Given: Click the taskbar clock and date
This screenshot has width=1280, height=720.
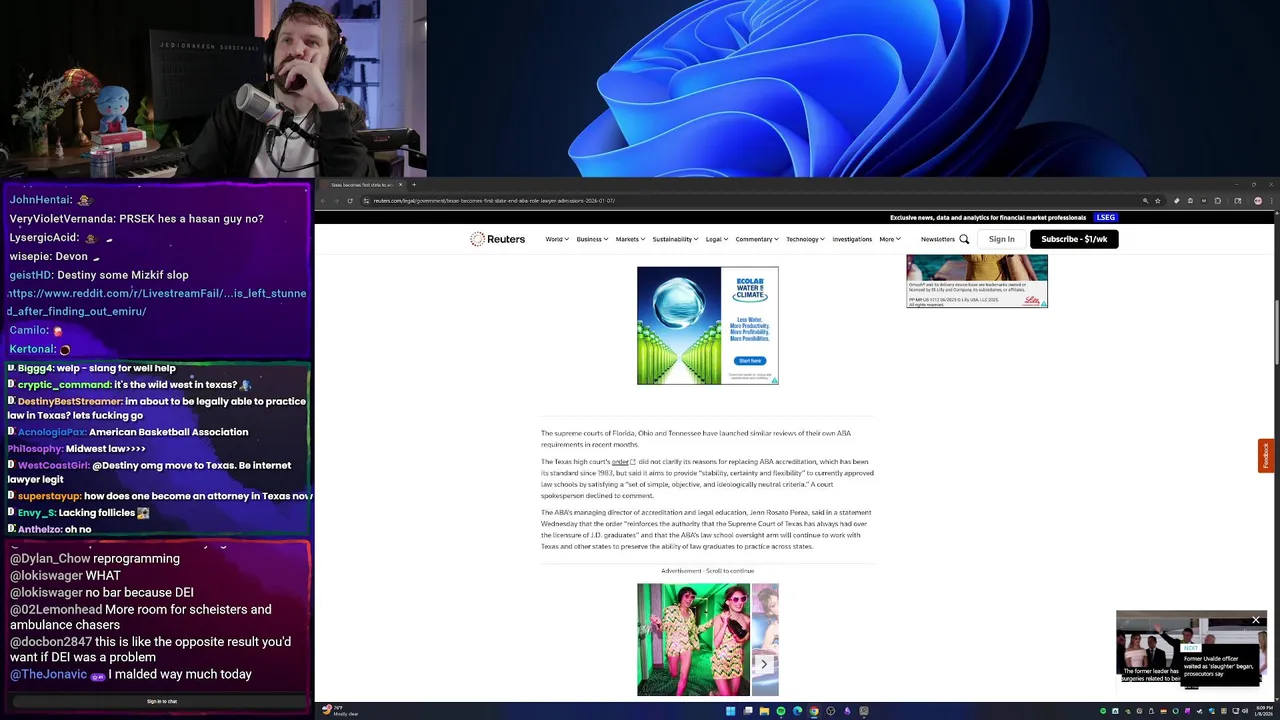Looking at the screenshot, I should 1265,711.
